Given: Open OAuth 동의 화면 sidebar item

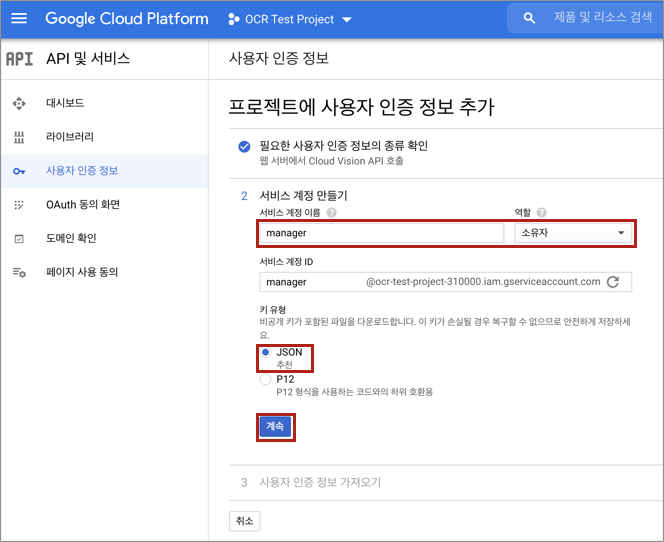Looking at the screenshot, I should pyautogui.click(x=104, y=205).
